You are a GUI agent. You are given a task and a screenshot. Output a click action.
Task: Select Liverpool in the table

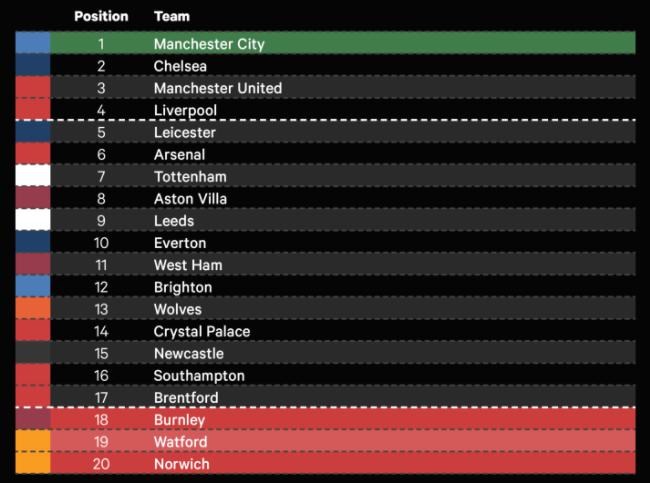(185, 110)
